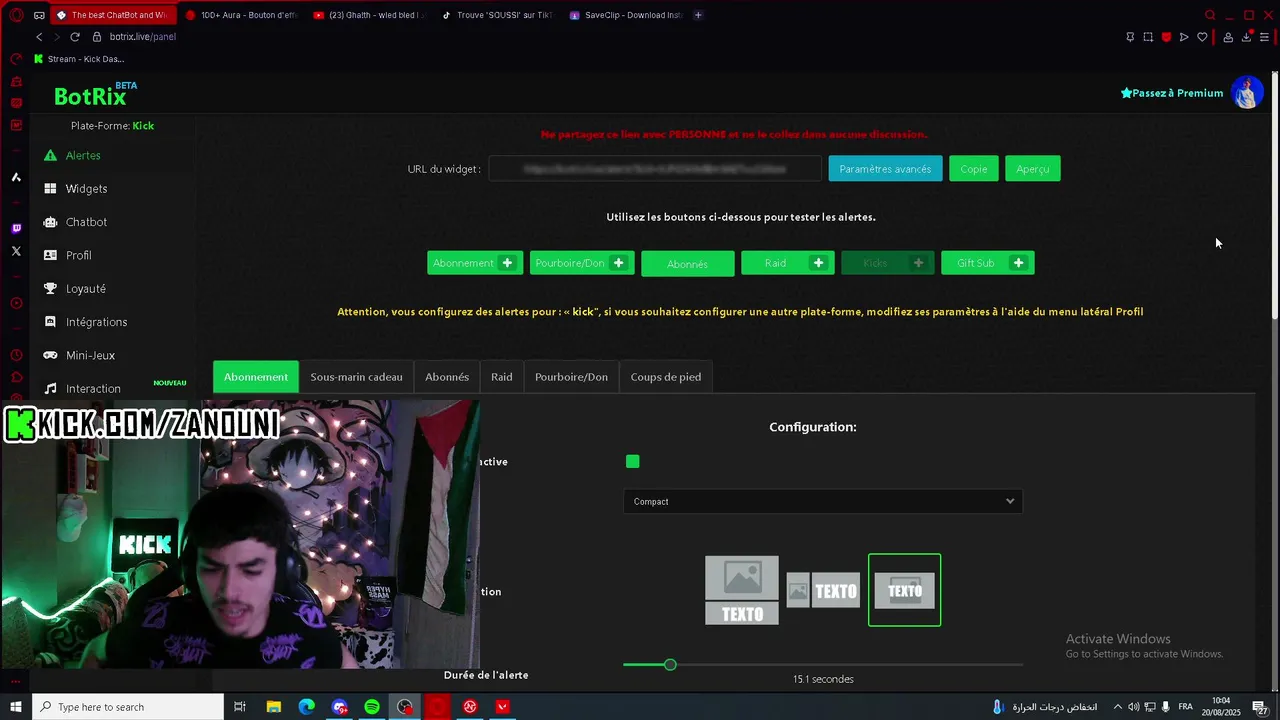Click the Twitch icon in Opera sidebar
Image resolution: width=1280 pixels, height=720 pixels.
click(16, 229)
